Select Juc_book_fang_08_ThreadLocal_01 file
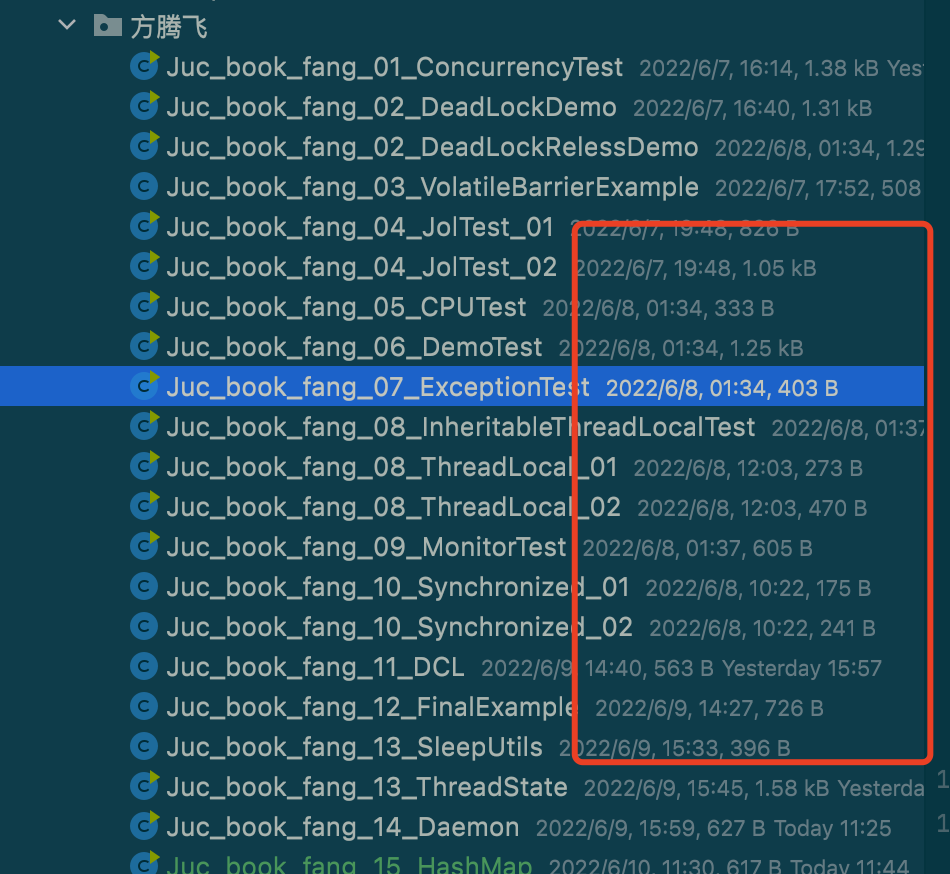This screenshot has width=950, height=874. [x=392, y=467]
